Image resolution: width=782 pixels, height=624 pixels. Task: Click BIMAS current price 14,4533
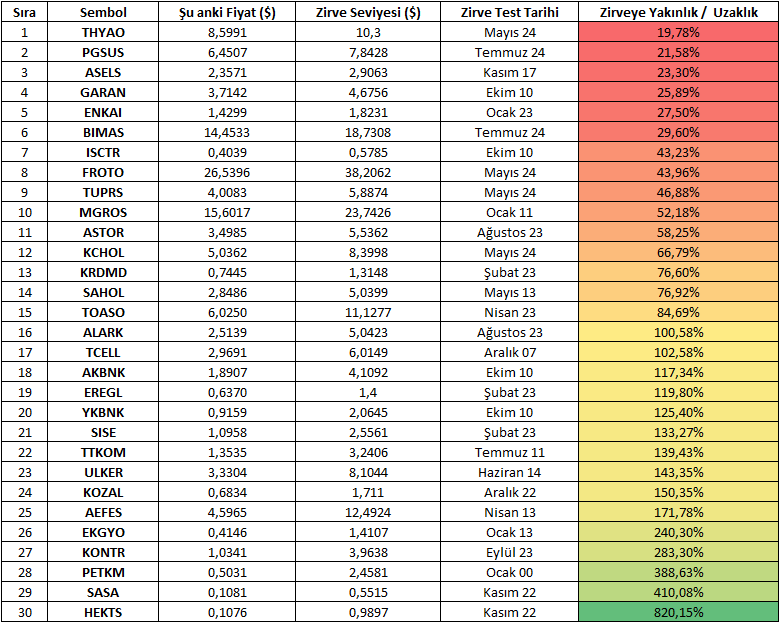click(x=227, y=132)
